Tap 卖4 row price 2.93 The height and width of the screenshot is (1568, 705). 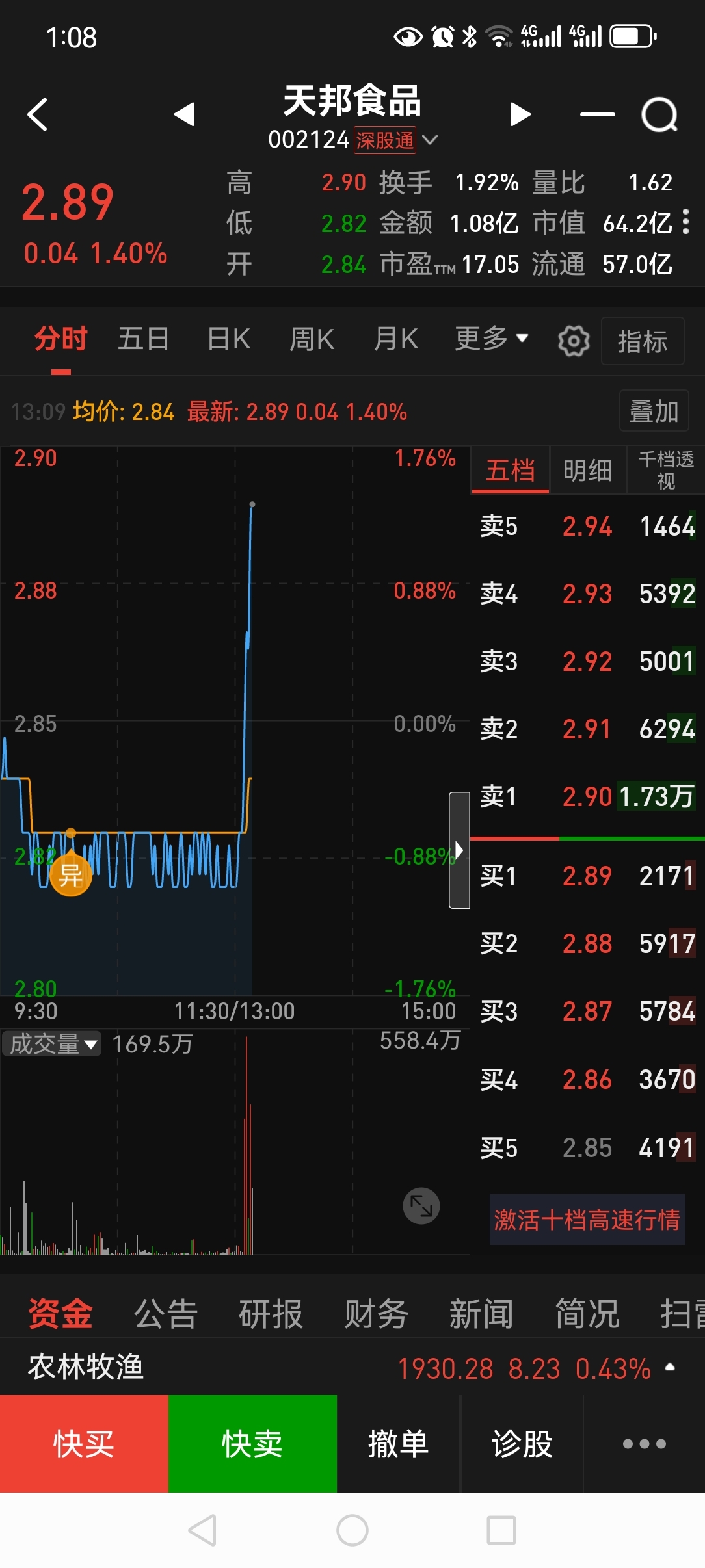pos(587,594)
